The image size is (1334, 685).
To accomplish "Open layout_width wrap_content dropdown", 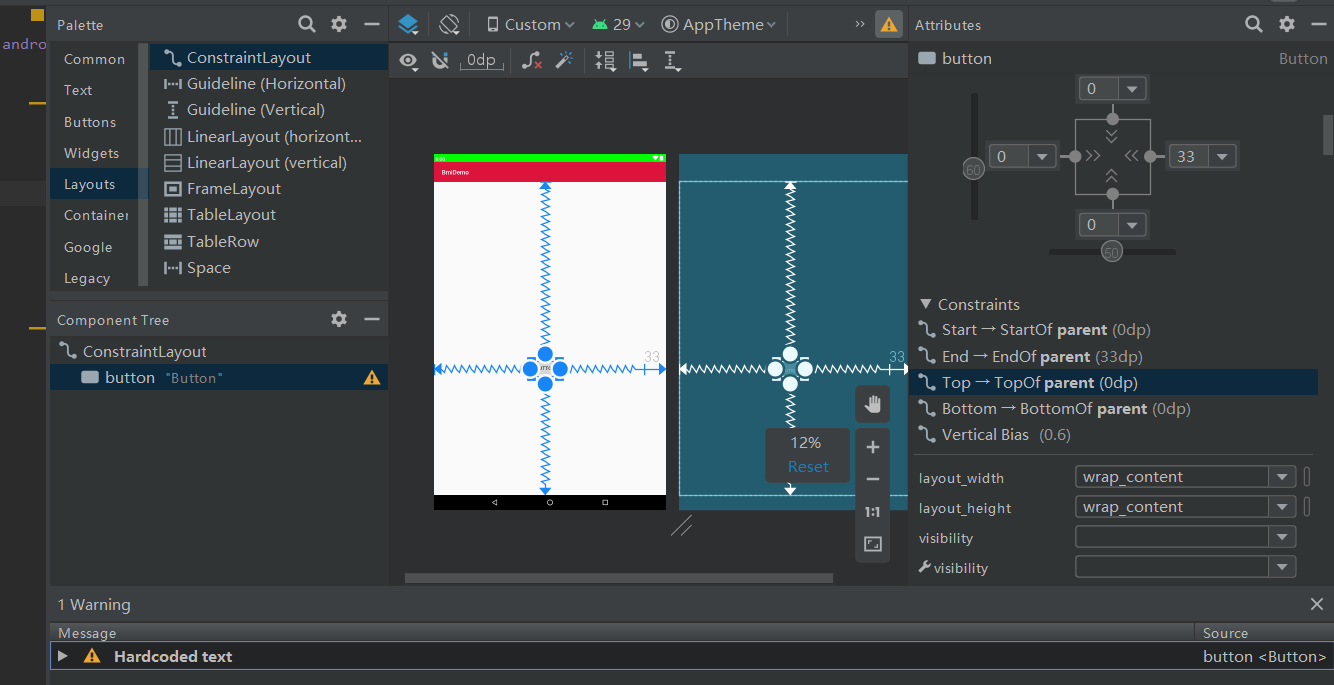I will 1282,477.
